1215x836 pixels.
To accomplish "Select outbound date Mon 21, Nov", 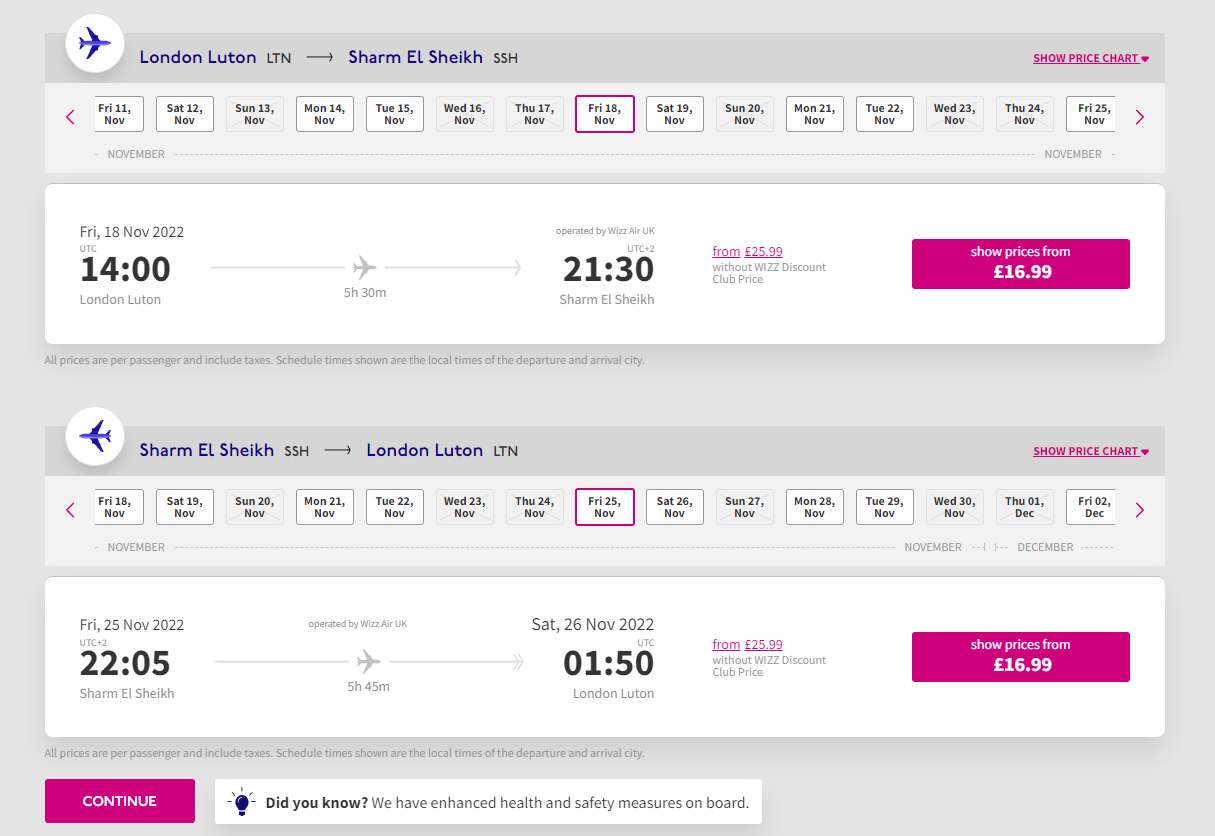I will pyautogui.click(x=815, y=114).
